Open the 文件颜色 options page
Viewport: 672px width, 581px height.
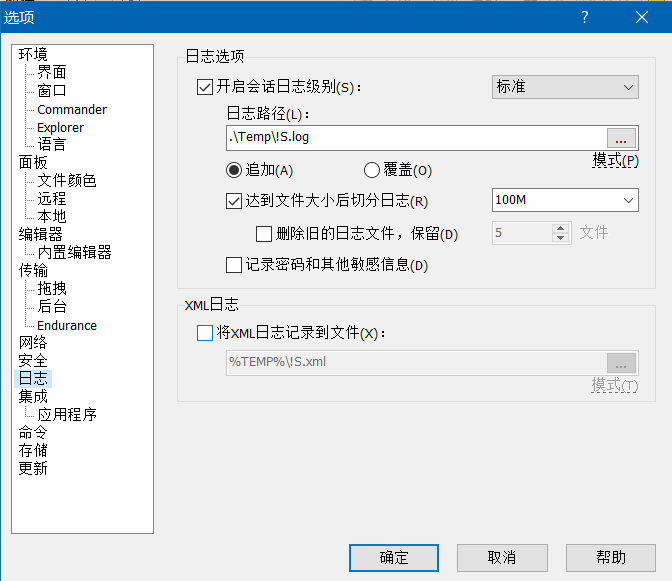(66, 181)
